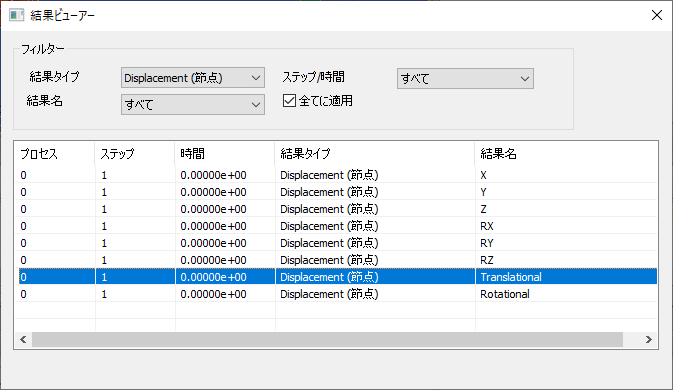673x390 pixels.
Task: Select the RY result row
Action: click(x=336, y=243)
